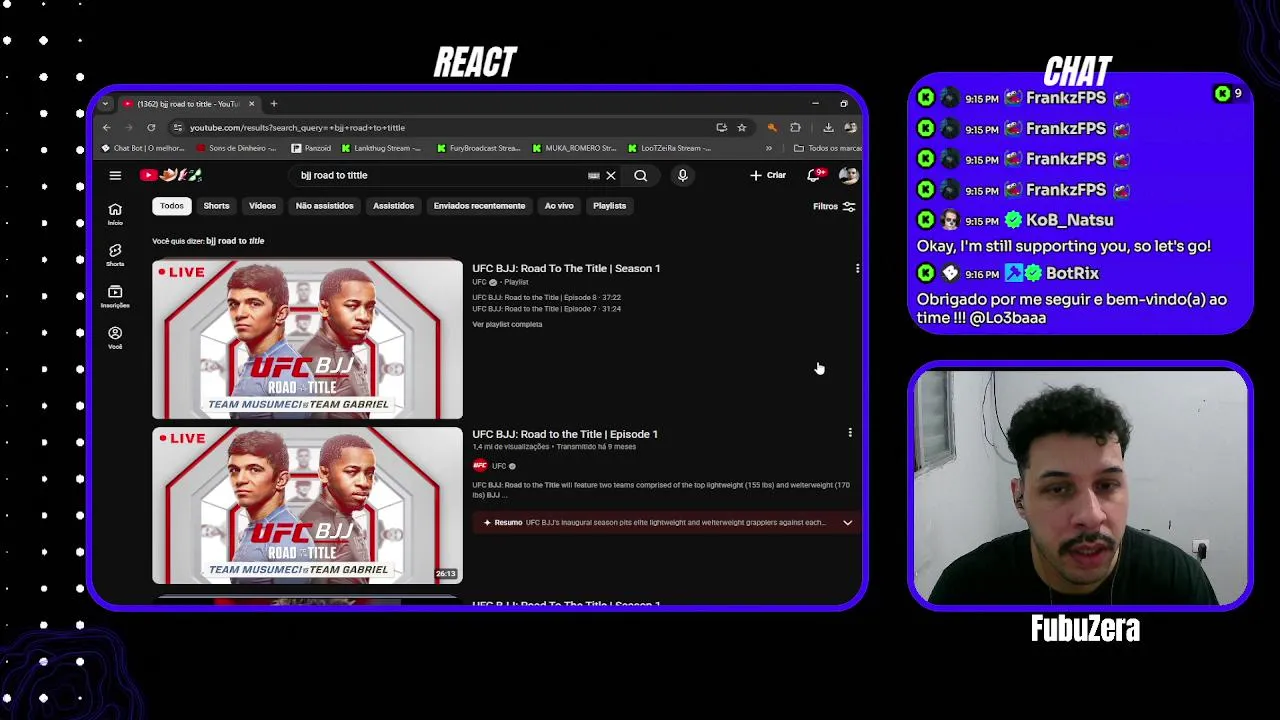
Task: Clear the YouTube search query with X
Action: coord(611,175)
